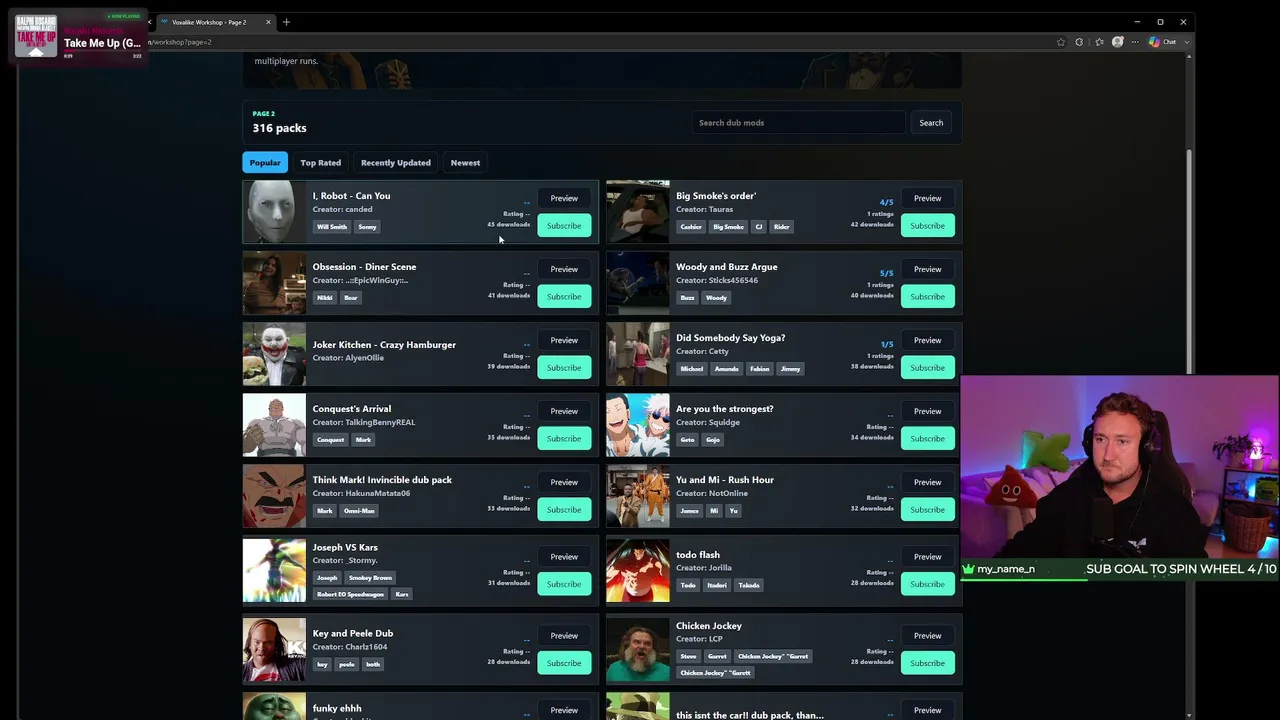This screenshot has width=1280, height=720.
Task: Switch to the Recently Updated tab
Action: (x=396, y=162)
